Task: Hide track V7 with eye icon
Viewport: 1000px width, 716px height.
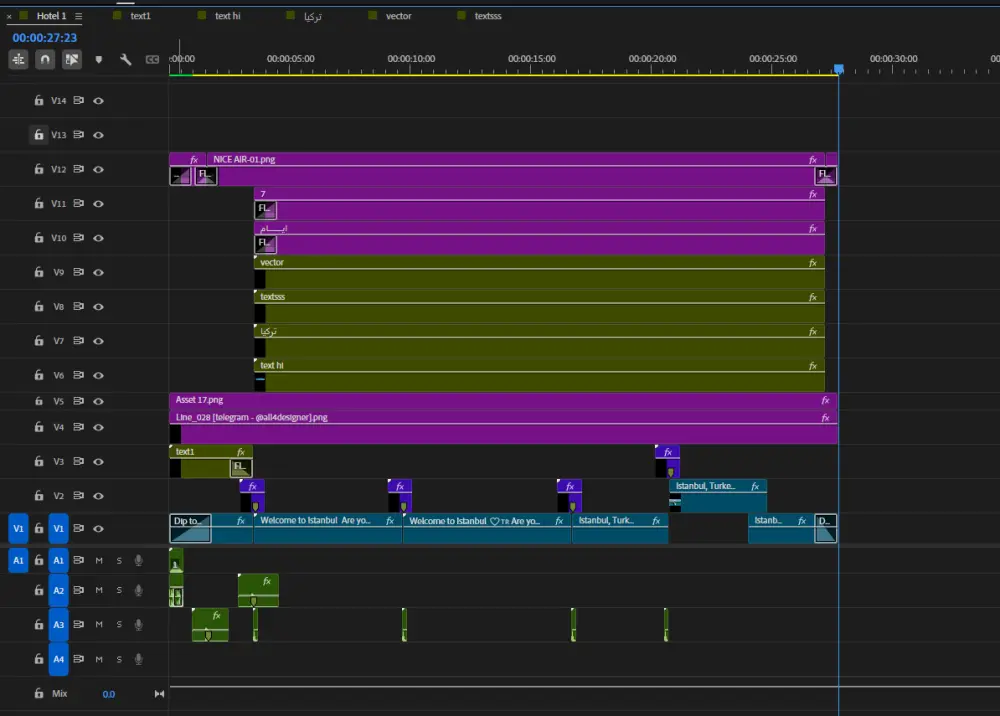Action: pyautogui.click(x=98, y=341)
